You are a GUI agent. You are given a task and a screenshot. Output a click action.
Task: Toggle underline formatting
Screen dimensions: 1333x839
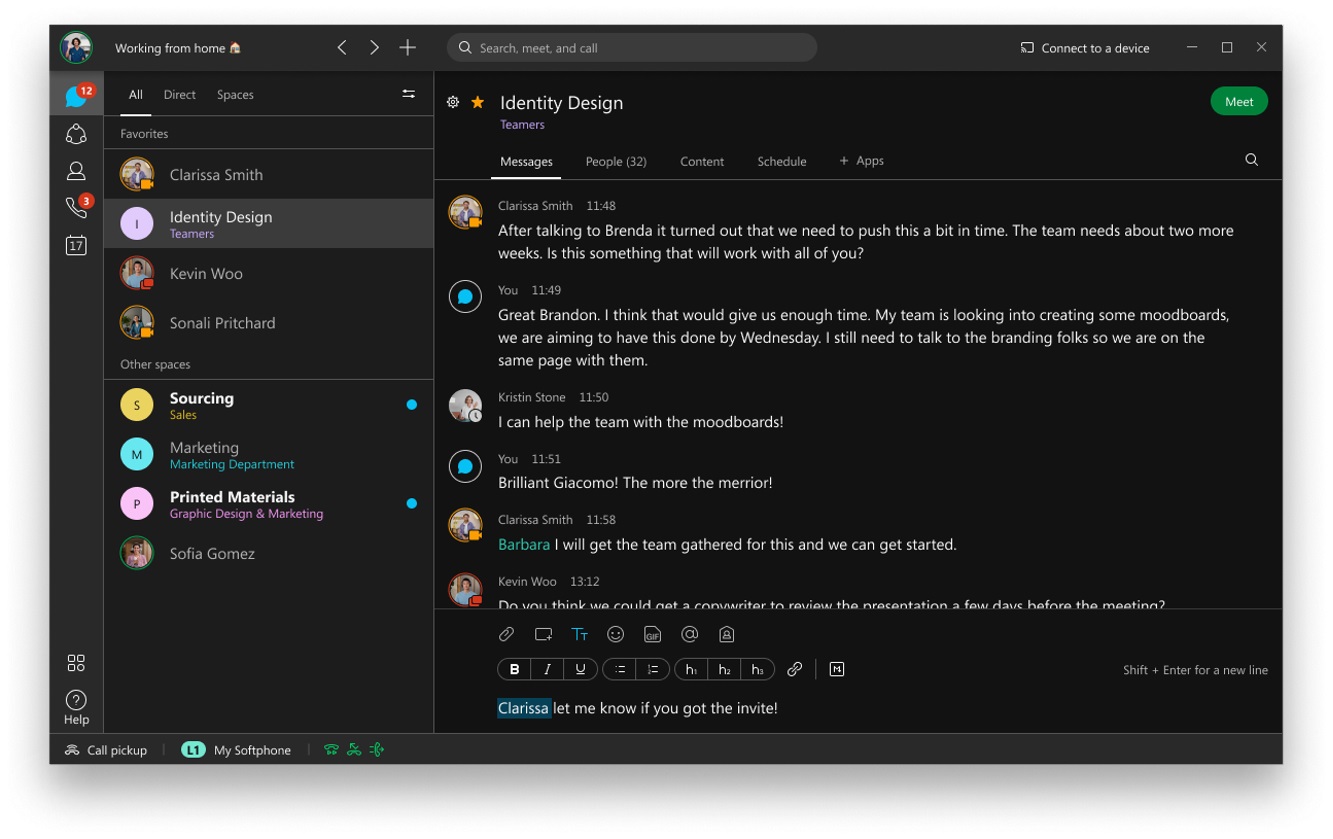click(x=581, y=670)
